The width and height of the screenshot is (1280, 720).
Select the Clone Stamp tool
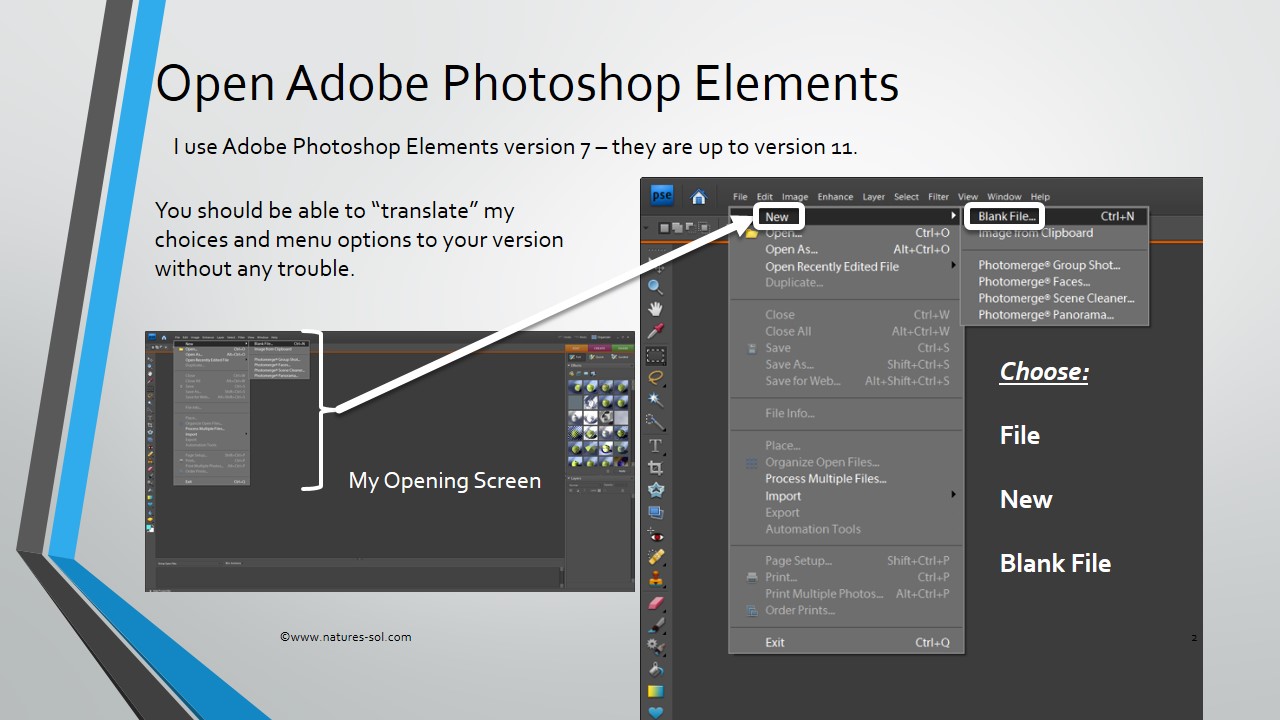(x=655, y=579)
